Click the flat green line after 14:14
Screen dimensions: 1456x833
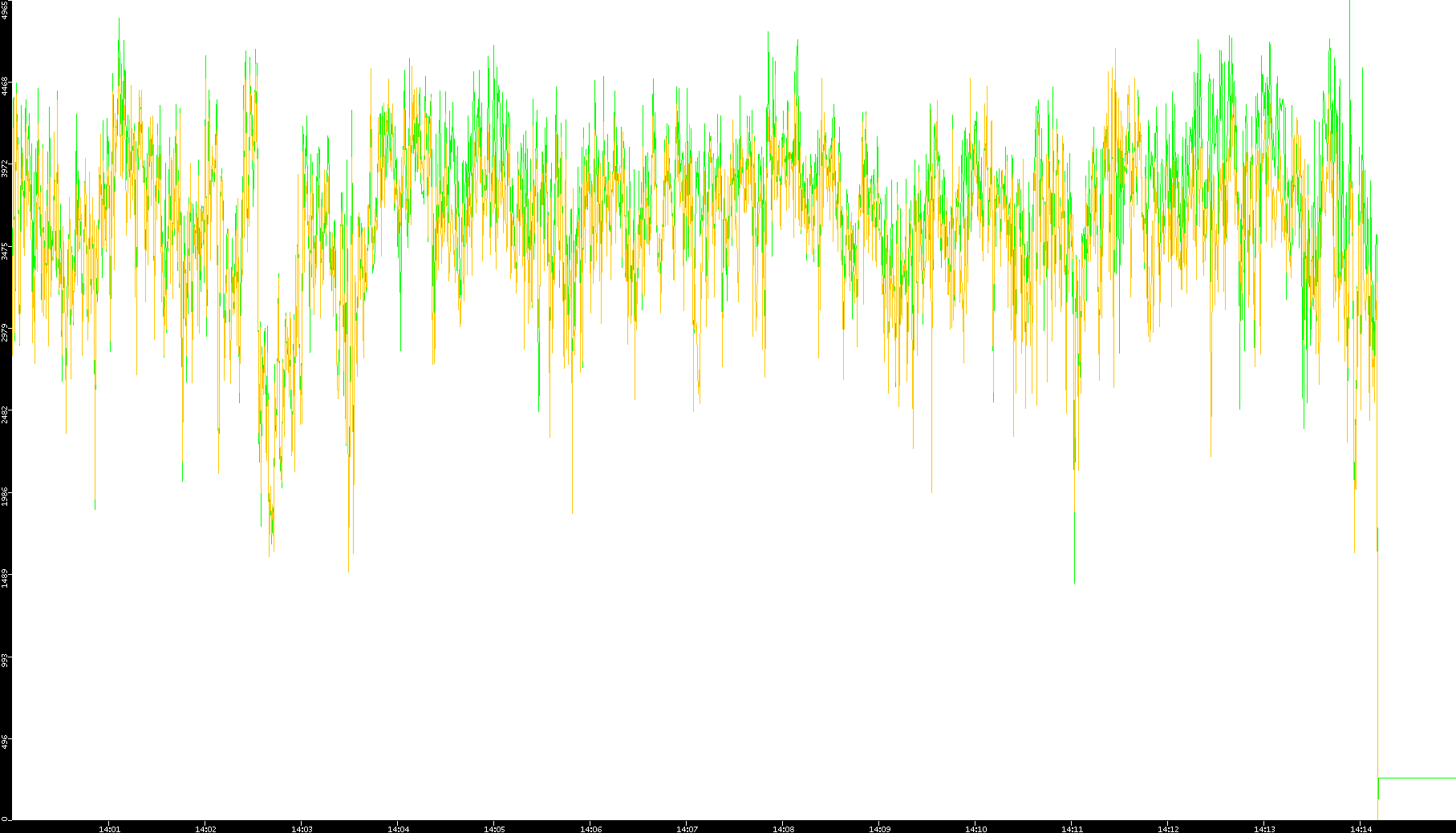1417,778
